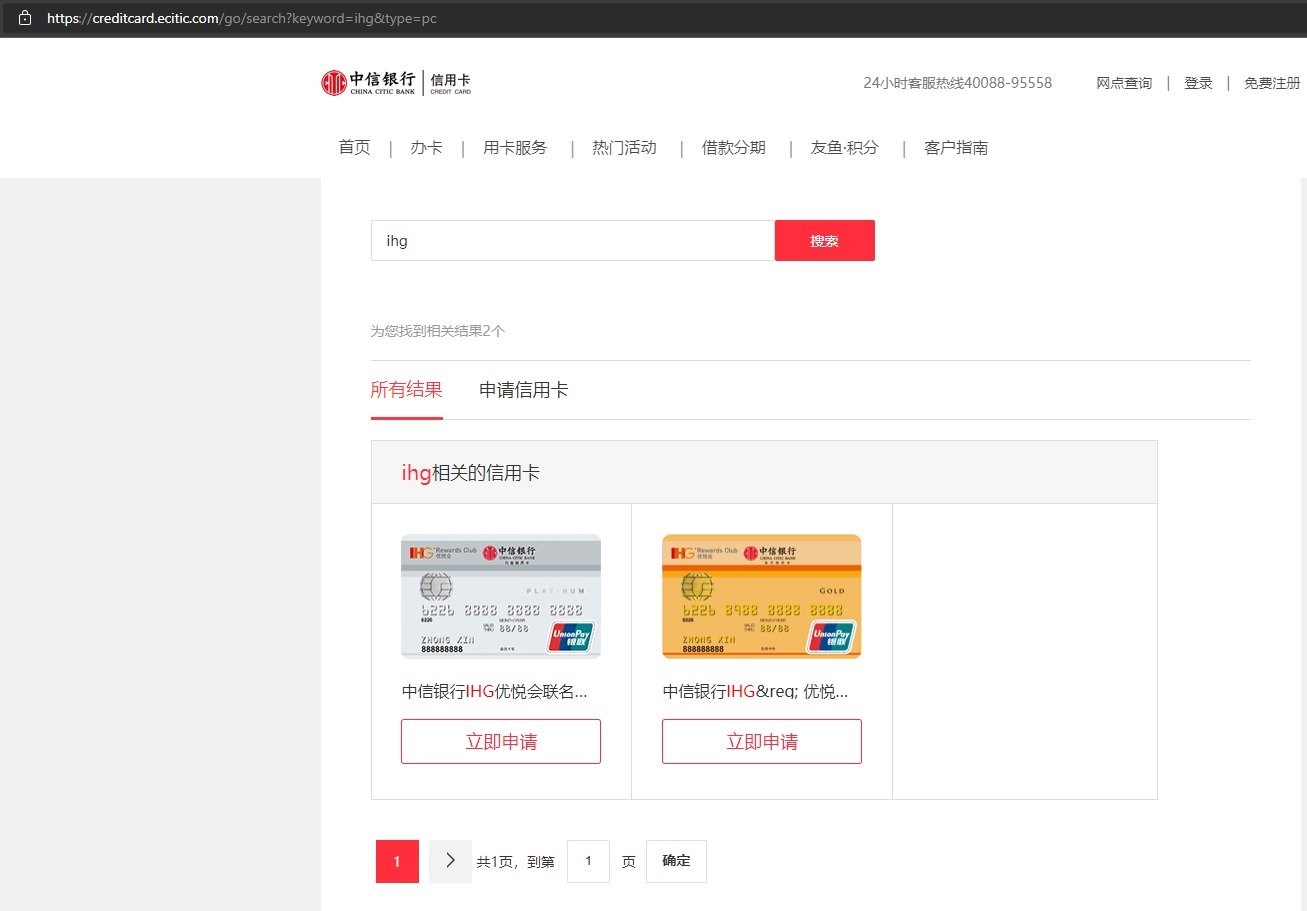Click 立即申请 under the platinum card
This screenshot has width=1307, height=911.
click(x=501, y=742)
